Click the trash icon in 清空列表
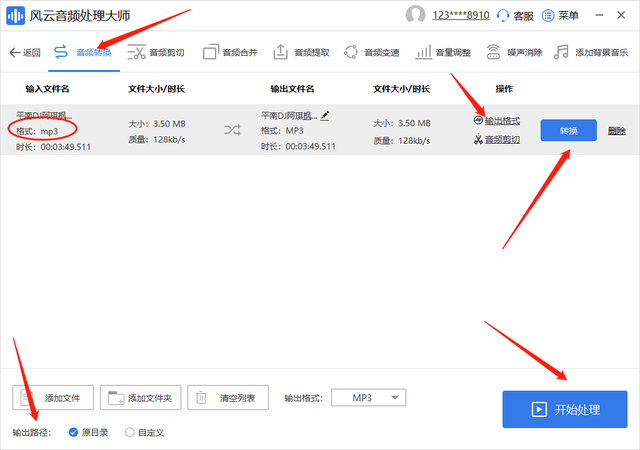This screenshot has width=640, height=450. (201, 397)
